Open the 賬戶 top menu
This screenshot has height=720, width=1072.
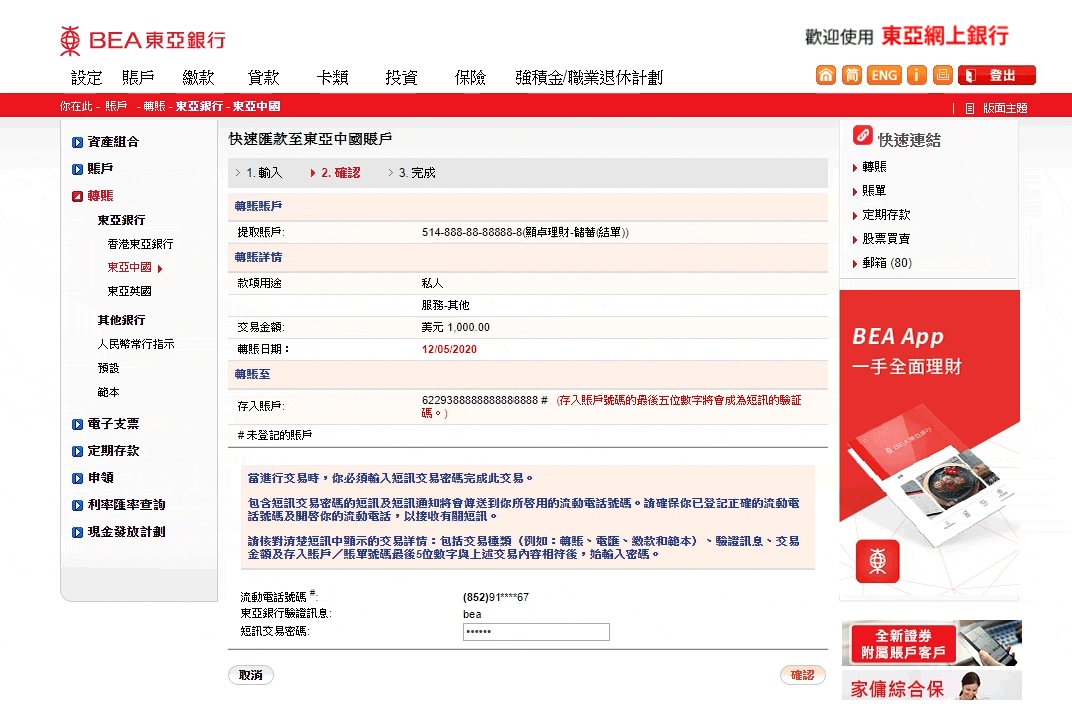pyautogui.click(x=138, y=78)
